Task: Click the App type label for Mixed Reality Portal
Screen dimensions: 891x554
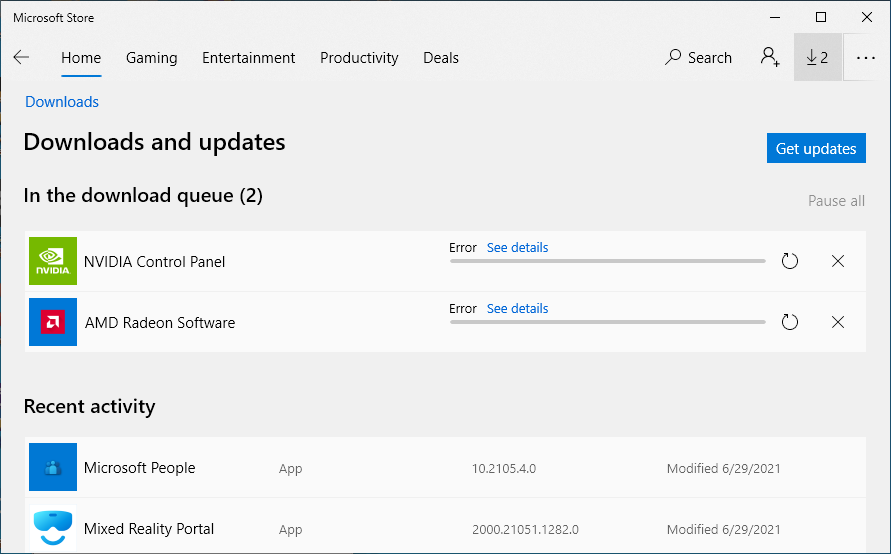Action: (290, 530)
